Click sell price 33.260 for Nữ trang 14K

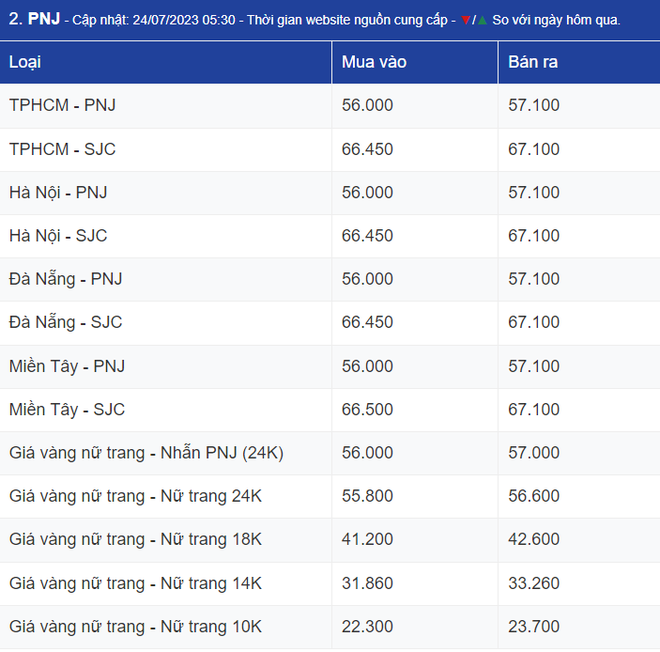pos(534,583)
